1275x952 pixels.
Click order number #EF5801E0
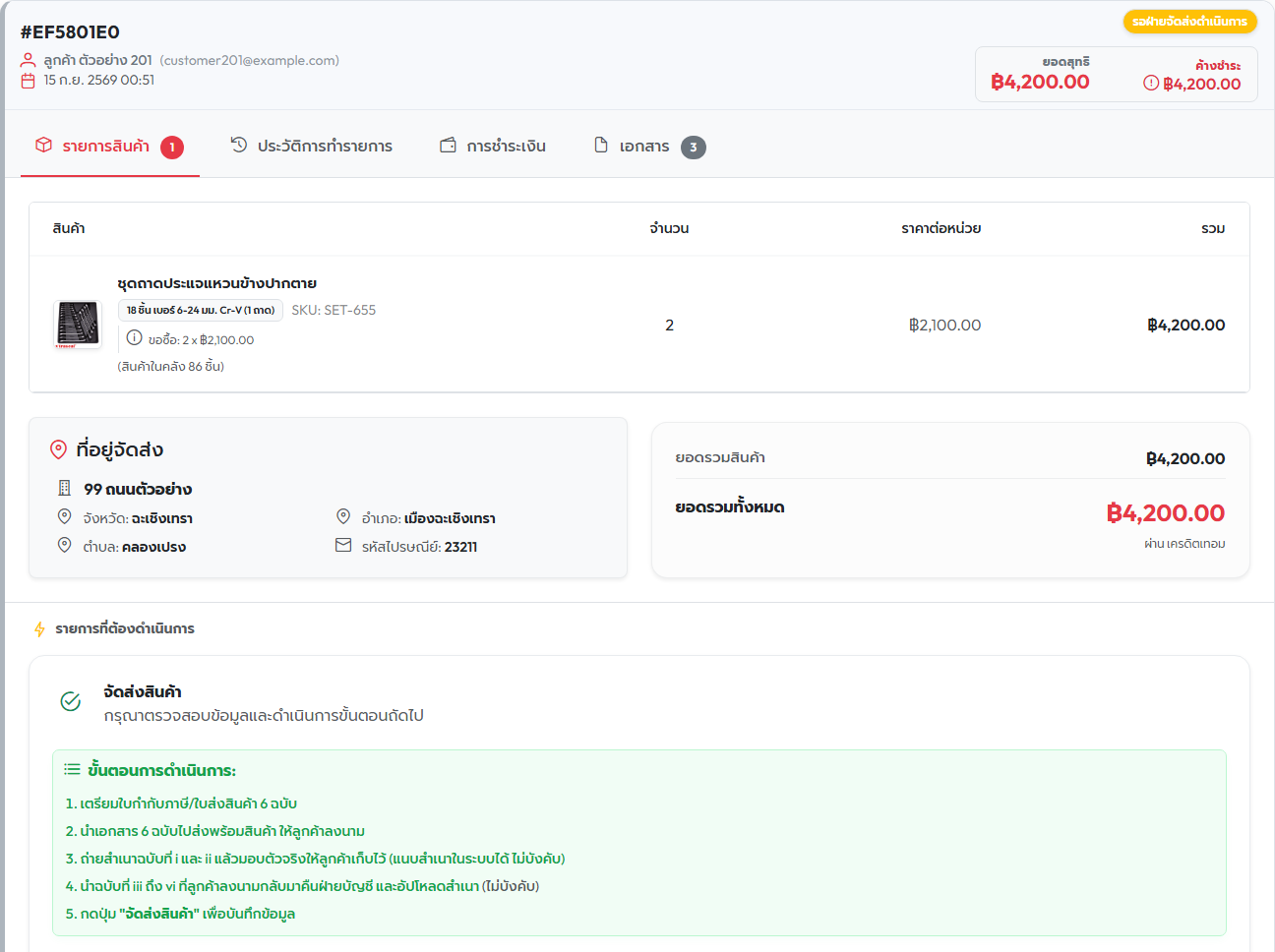70,32
